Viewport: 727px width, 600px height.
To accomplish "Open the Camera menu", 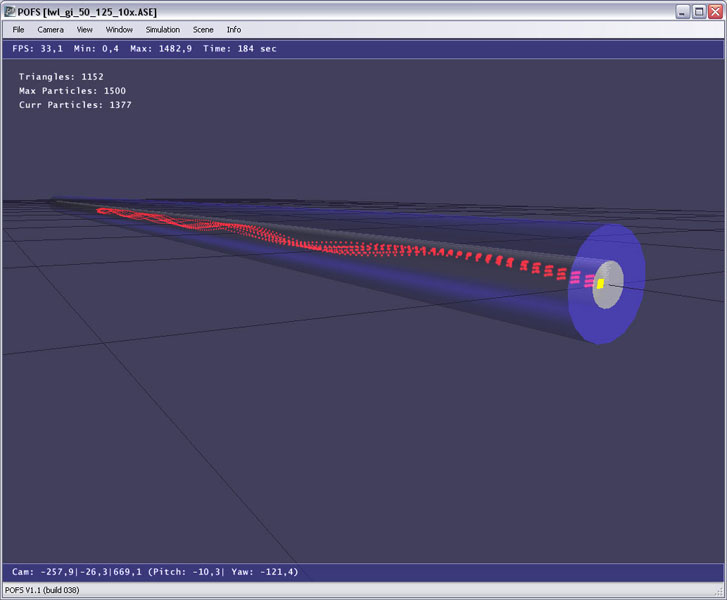I will (50, 30).
